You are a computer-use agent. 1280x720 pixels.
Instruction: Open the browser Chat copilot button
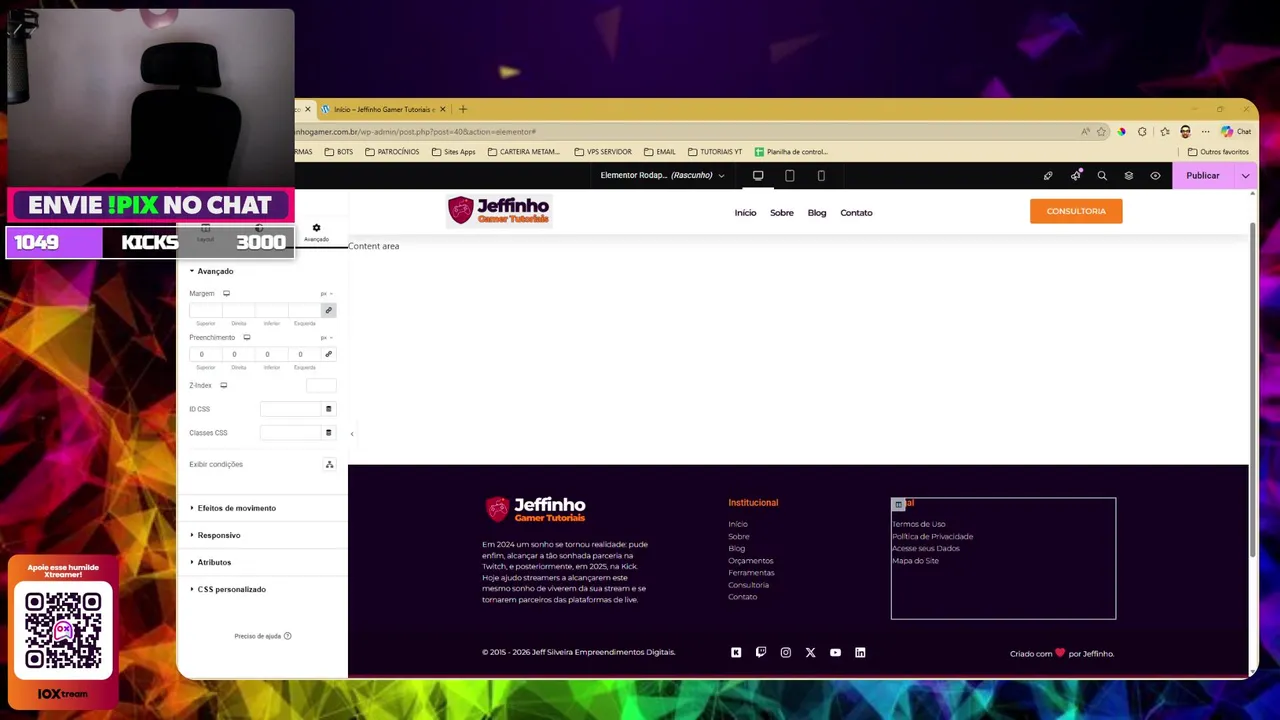1236,132
